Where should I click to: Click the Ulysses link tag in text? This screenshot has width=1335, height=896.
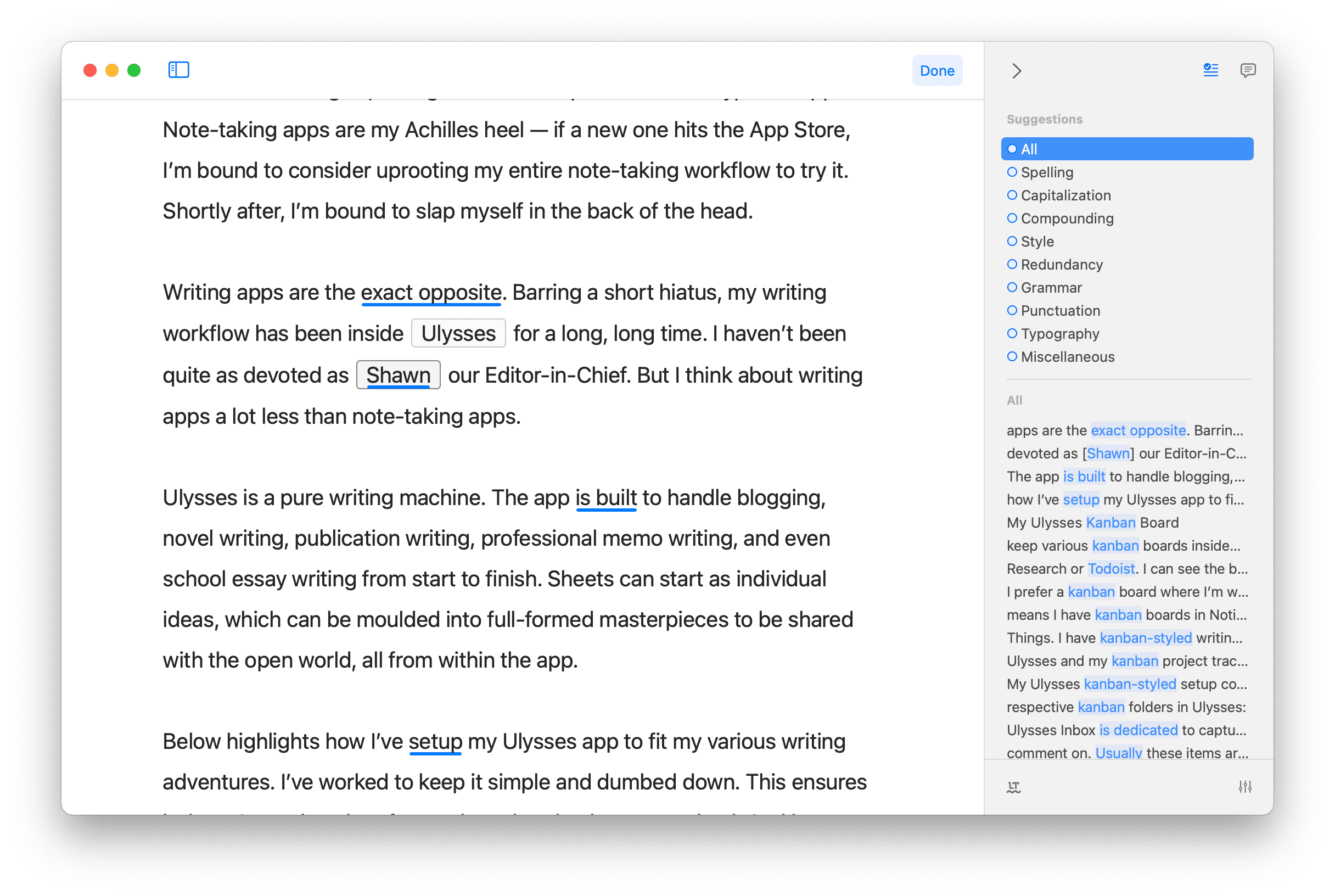tap(459, 334)
